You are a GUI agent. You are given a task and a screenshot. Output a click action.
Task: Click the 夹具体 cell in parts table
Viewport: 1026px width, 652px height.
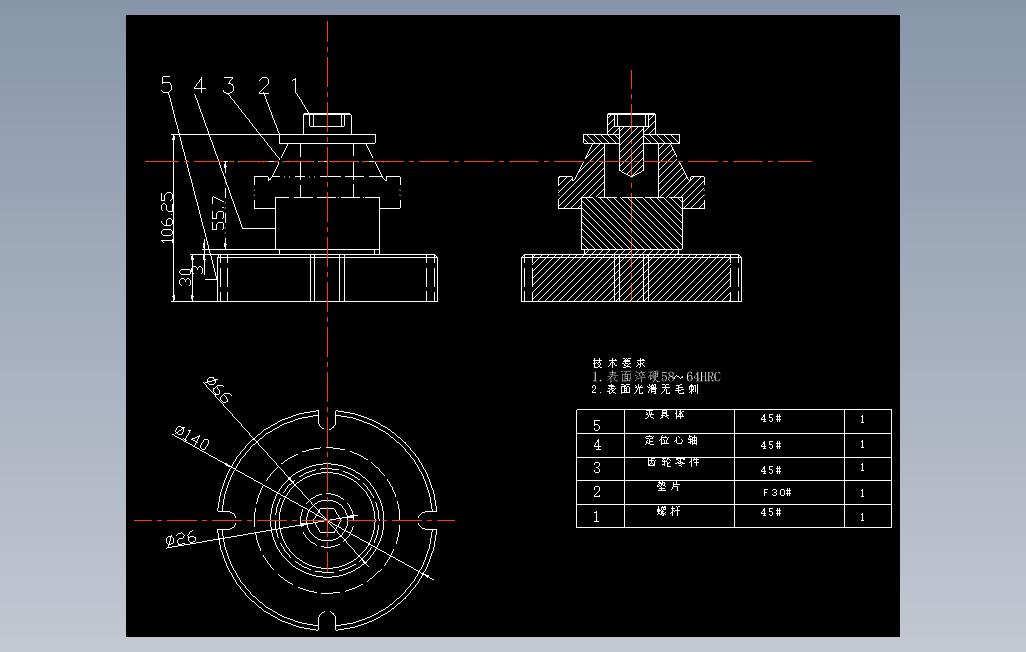679,421
